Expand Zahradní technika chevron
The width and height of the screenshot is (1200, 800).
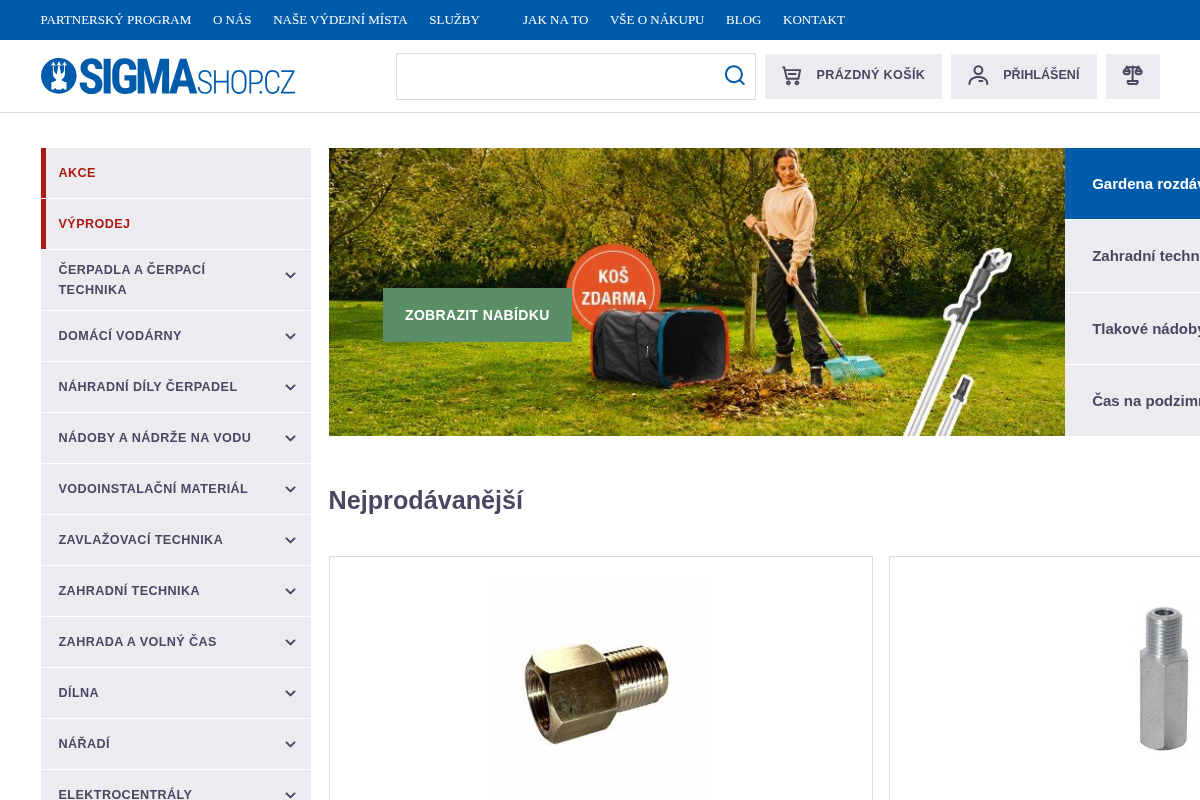290,592
